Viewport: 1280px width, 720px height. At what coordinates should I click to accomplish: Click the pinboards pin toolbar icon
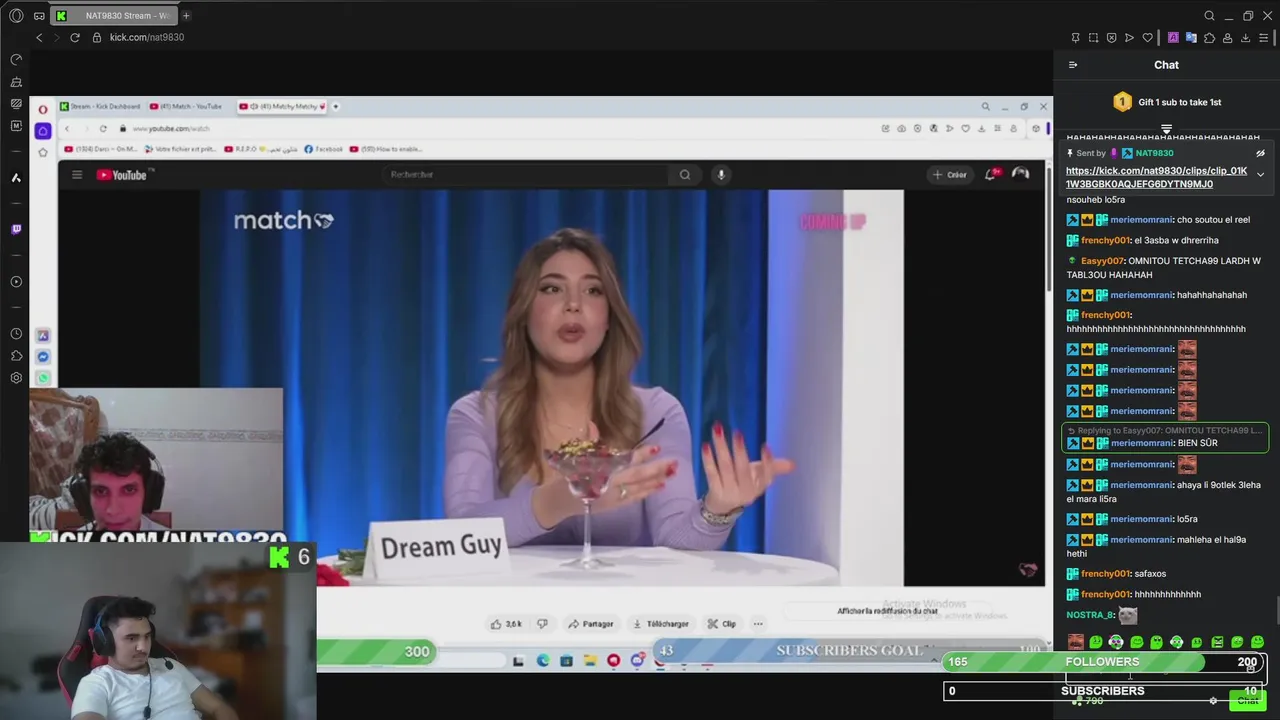point(1075,38)
